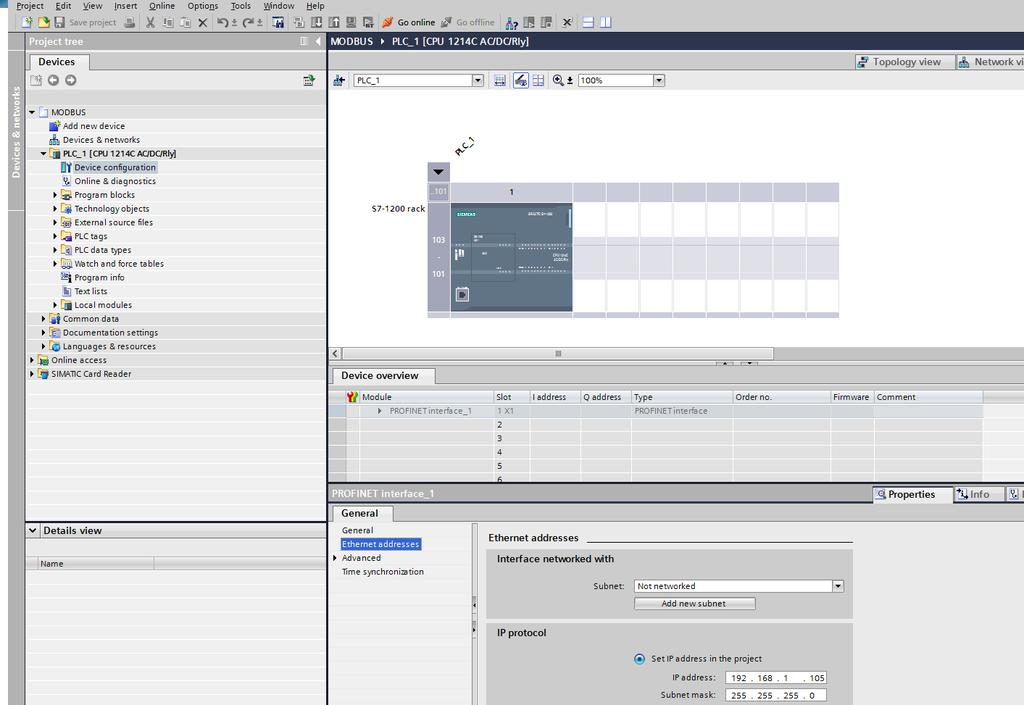1024x705 pixels.
Task: Open the Project menu
Action: (29, 6)
